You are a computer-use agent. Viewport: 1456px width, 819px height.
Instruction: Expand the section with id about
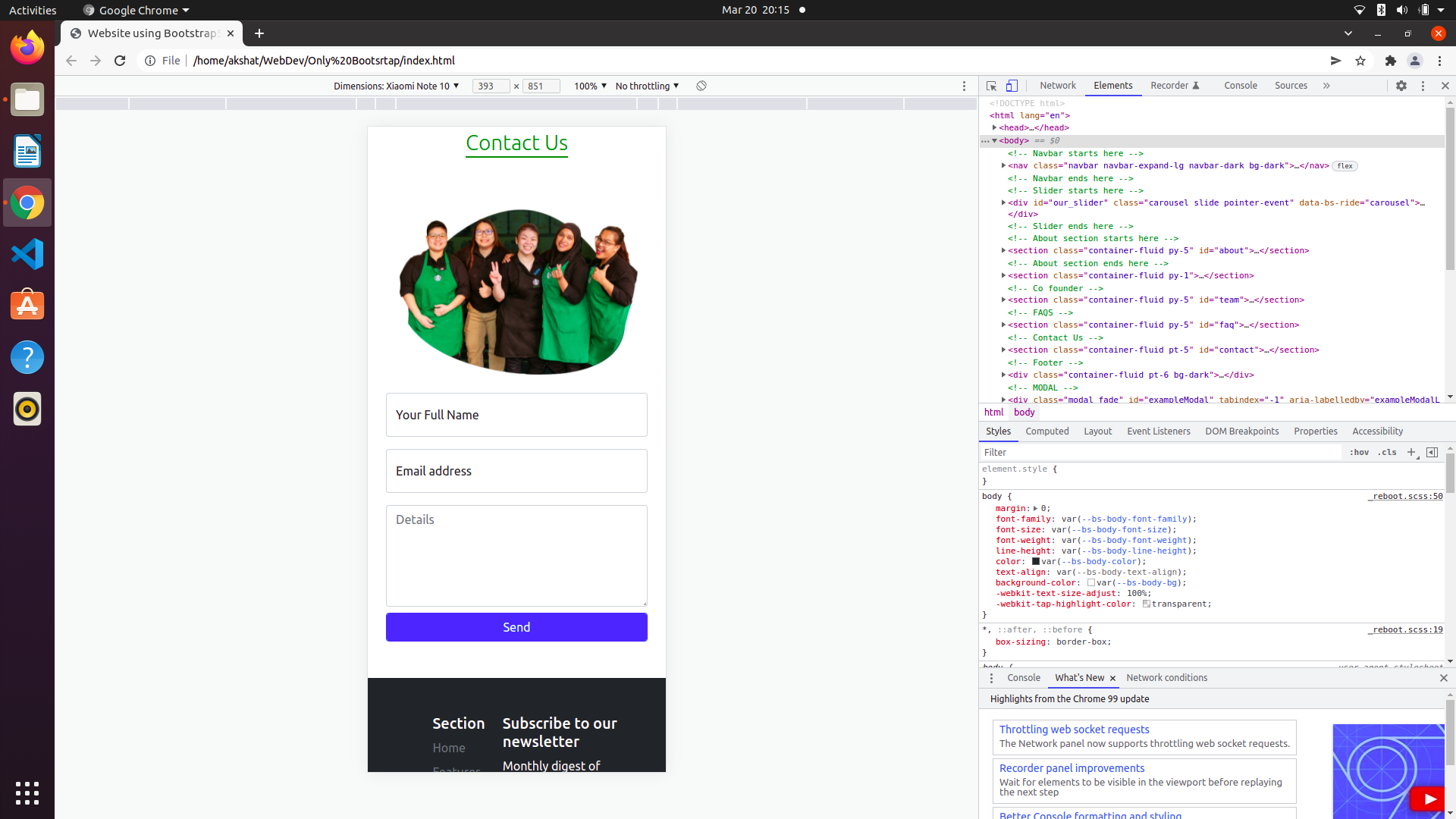point(1003,250)
